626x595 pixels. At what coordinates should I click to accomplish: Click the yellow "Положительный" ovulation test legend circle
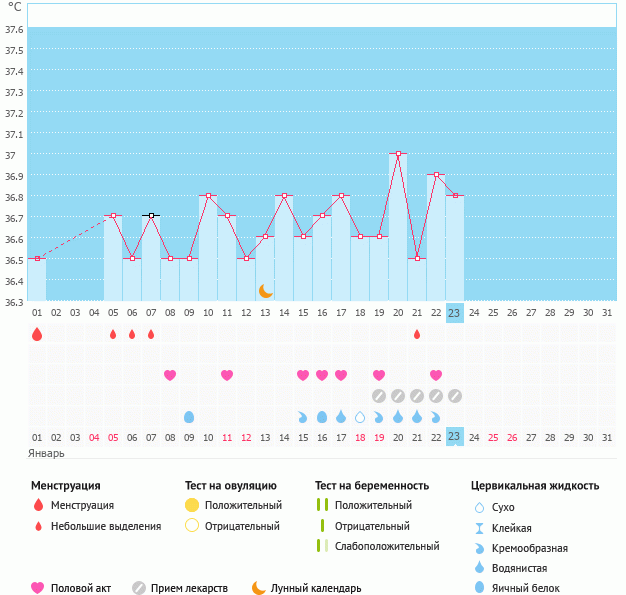click(192, 505)
